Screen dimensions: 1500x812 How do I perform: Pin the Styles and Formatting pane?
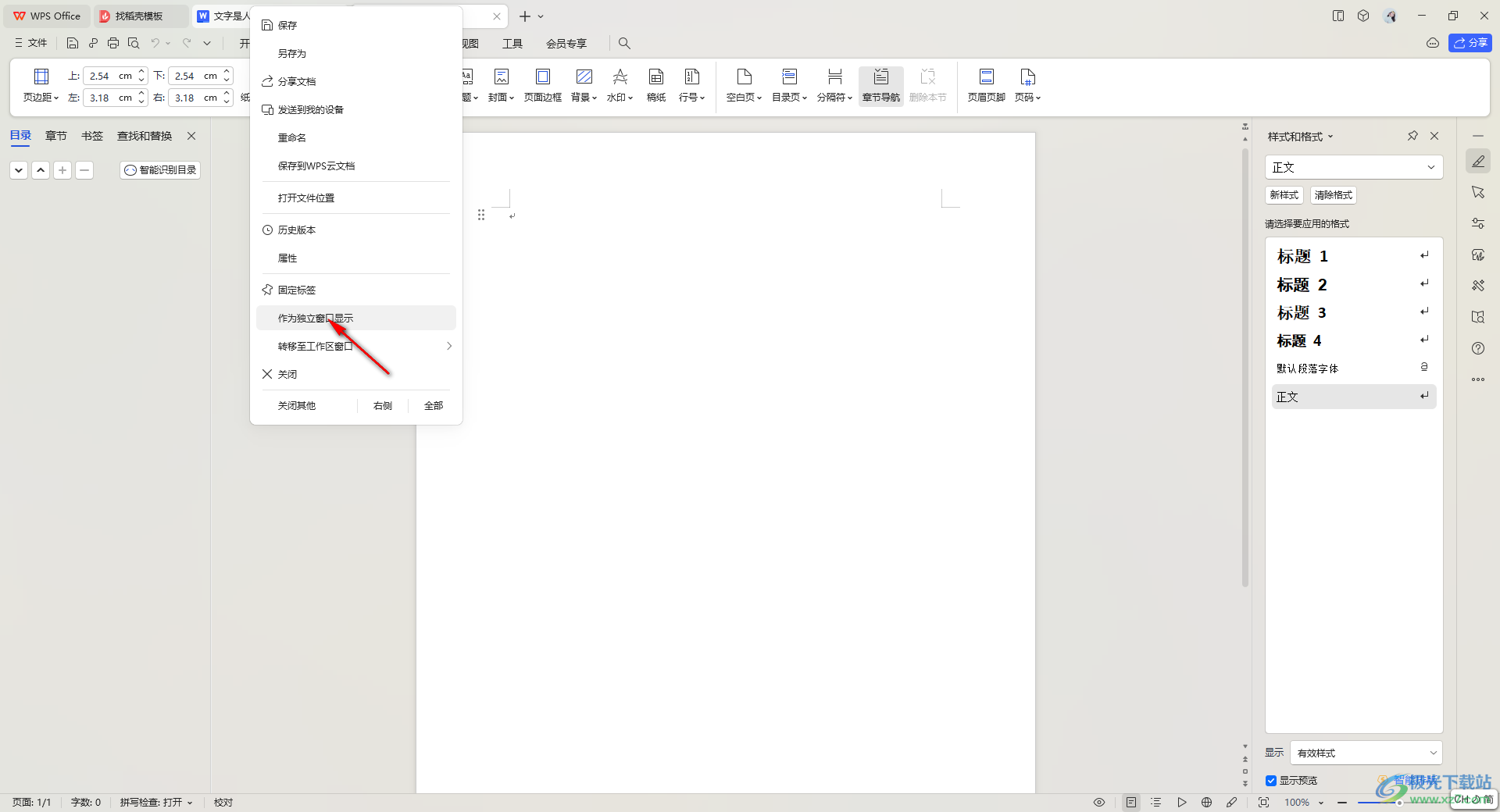[x=1412, y=136]
